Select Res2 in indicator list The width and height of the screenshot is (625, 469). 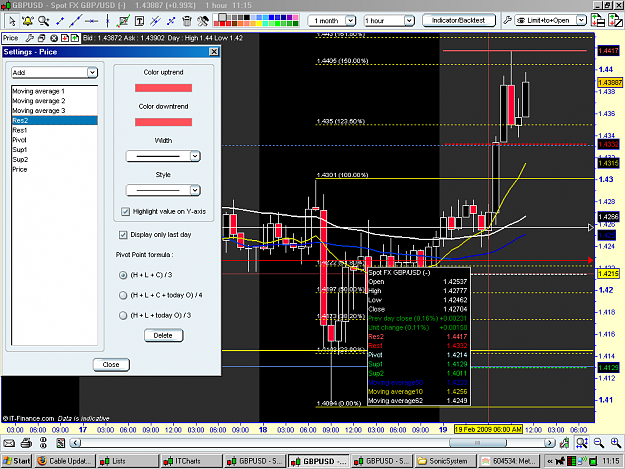click(x=55, y=120)
